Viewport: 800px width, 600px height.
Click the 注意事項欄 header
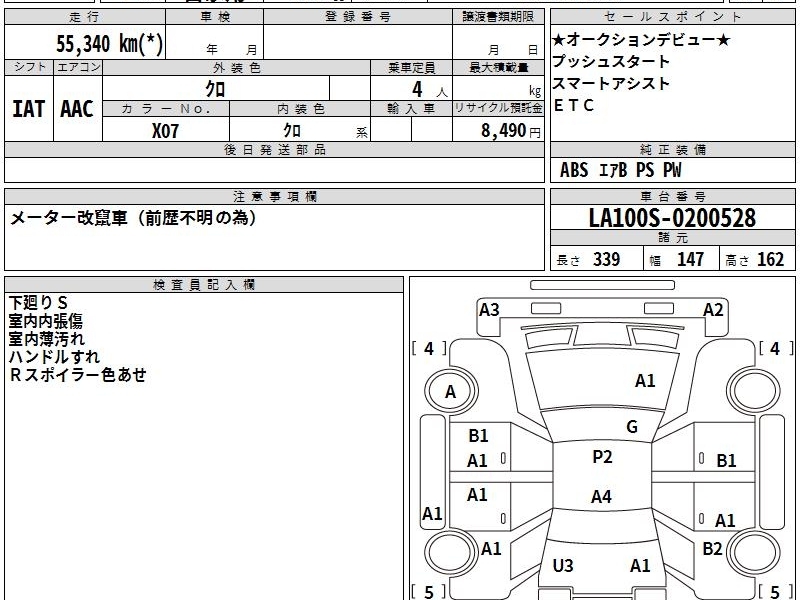(x=274, y=196)
